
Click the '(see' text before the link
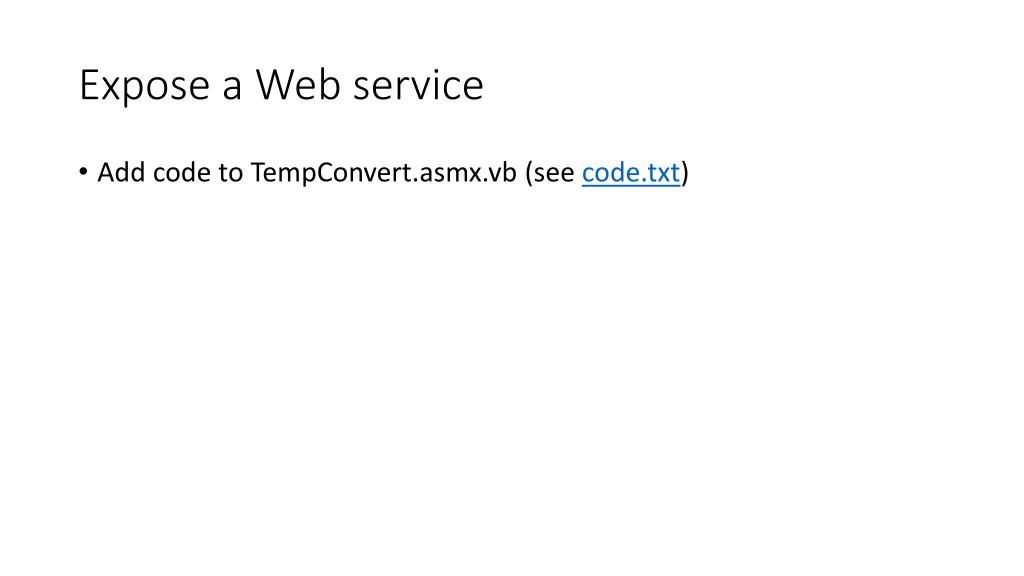[550, 173]
